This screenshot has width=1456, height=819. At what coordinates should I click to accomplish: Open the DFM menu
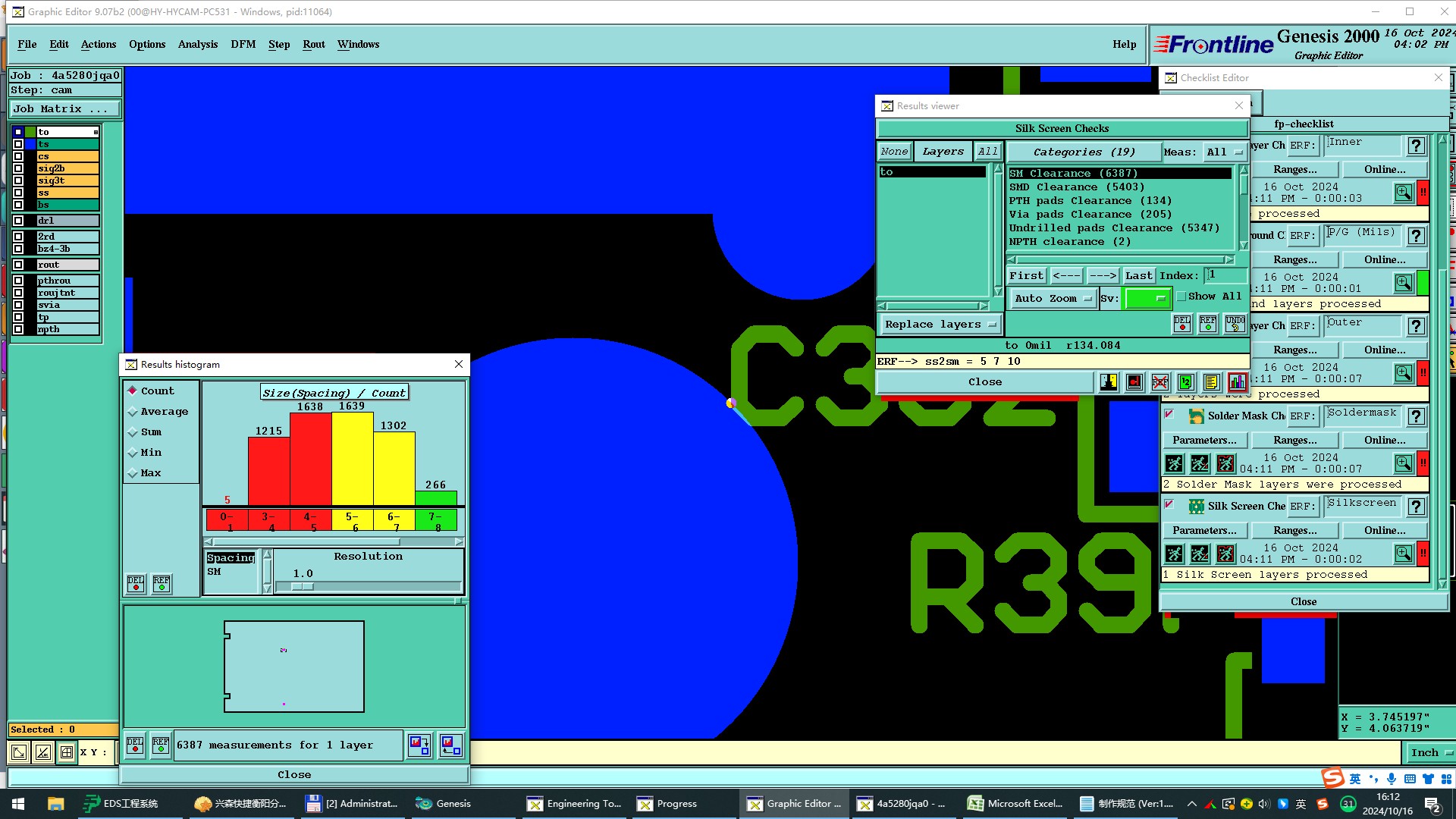pos(243,44)
